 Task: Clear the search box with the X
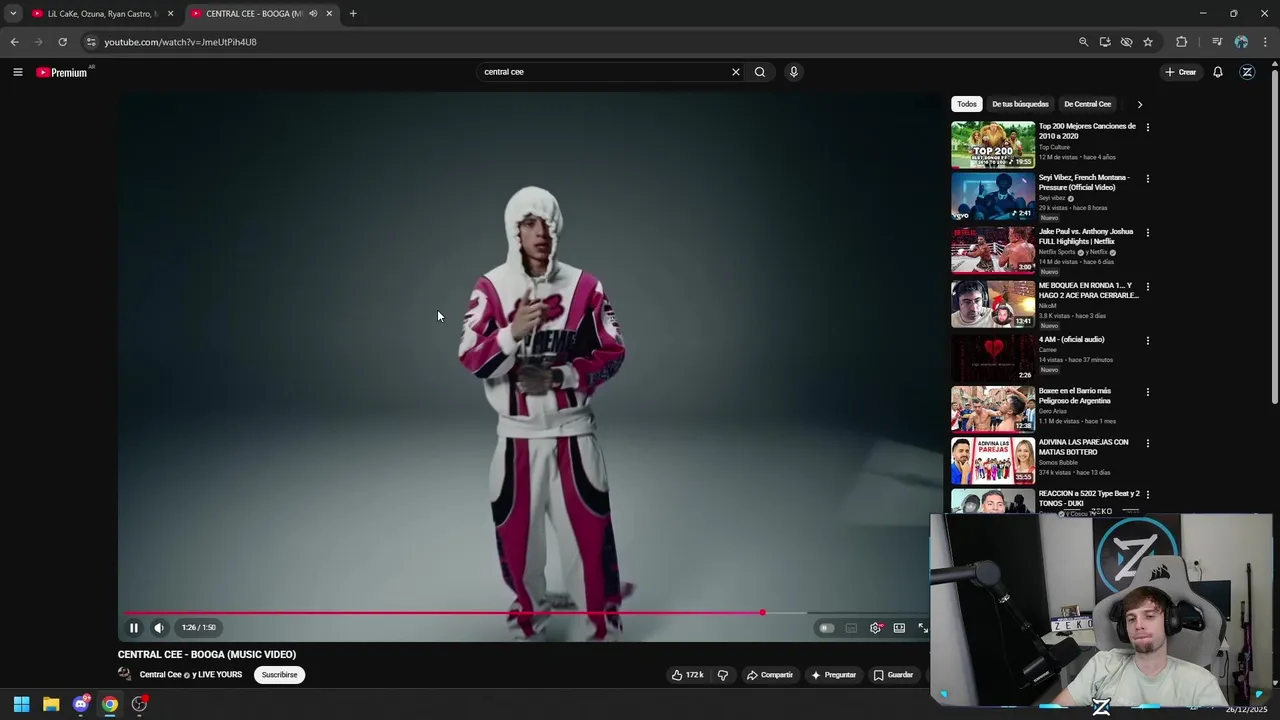(x=735, y=72)
